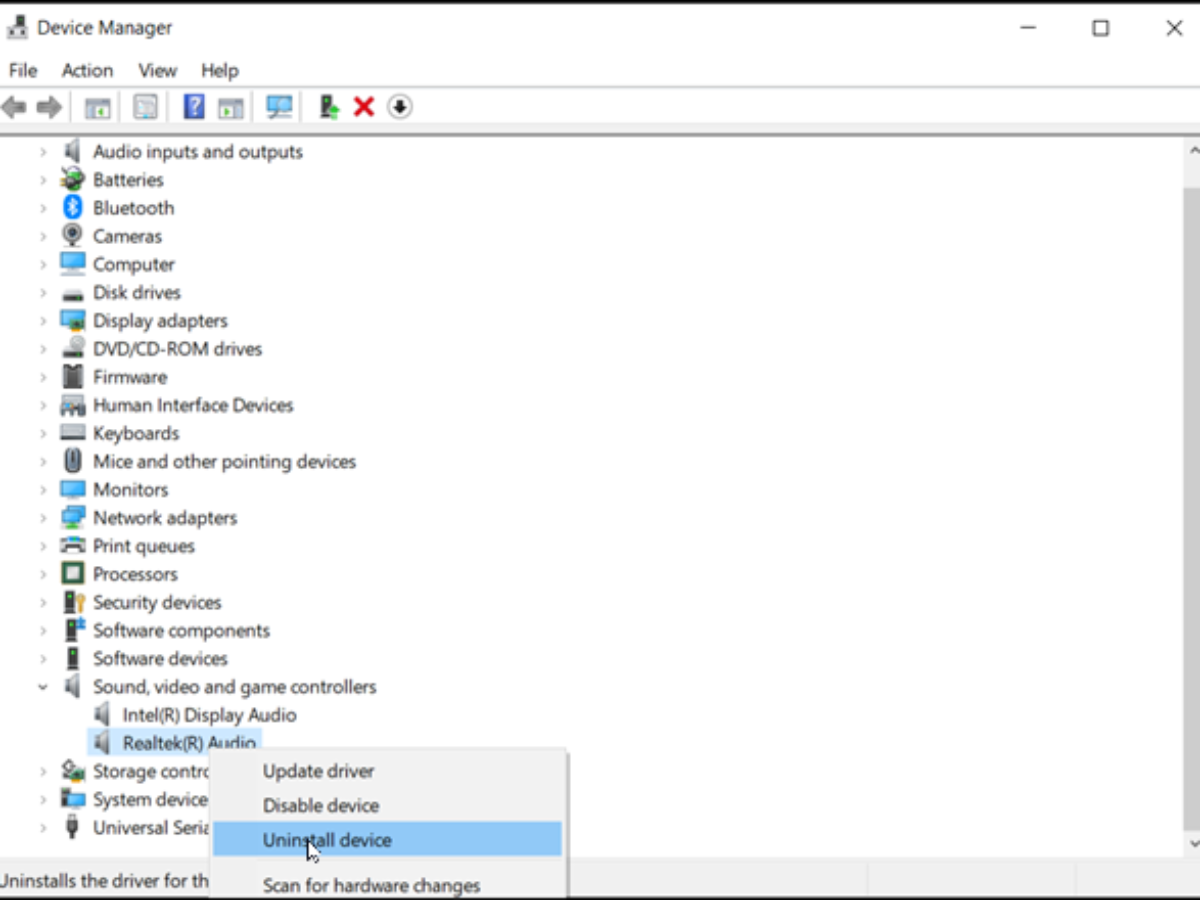Expand Audio inputs and outputs node
Image resolution: width=1200 pixels, height=900 pixels.
pos(43,152)
